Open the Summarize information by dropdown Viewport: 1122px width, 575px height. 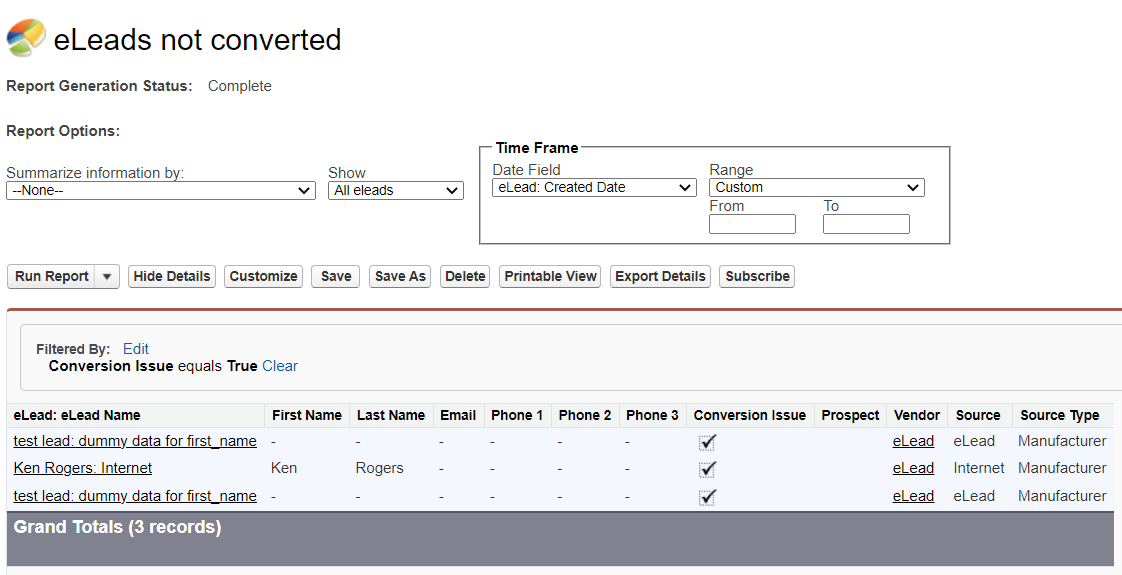161,191
